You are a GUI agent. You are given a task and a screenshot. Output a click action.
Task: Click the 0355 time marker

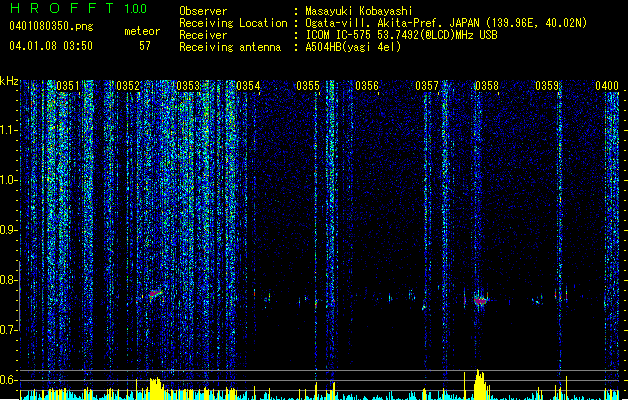point(308,86)
